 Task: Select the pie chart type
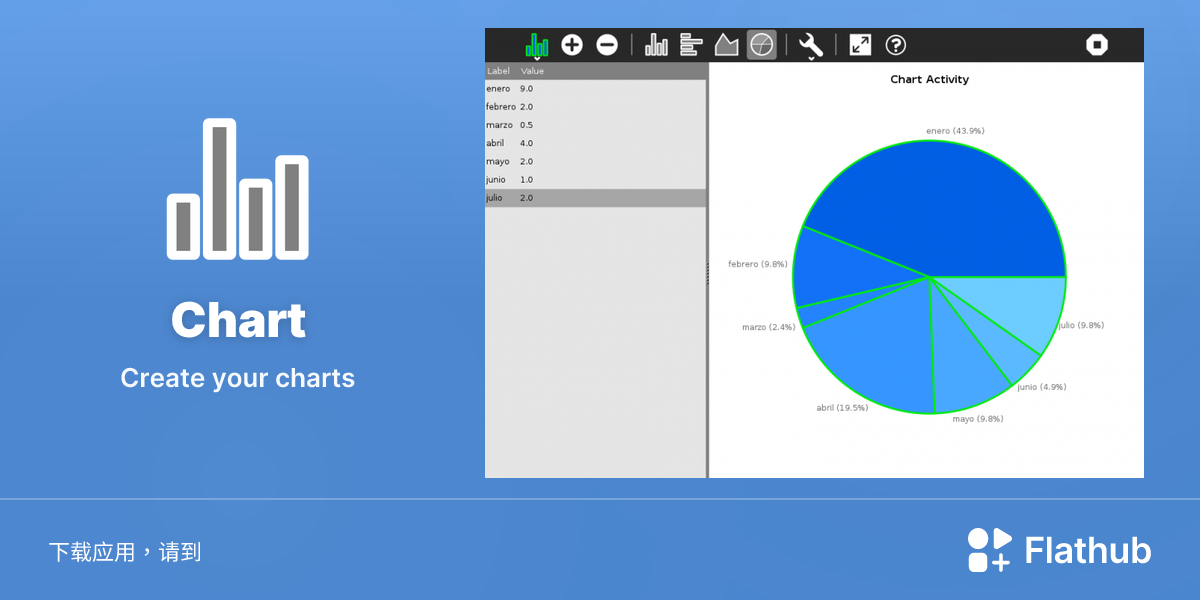pos(762,45)
